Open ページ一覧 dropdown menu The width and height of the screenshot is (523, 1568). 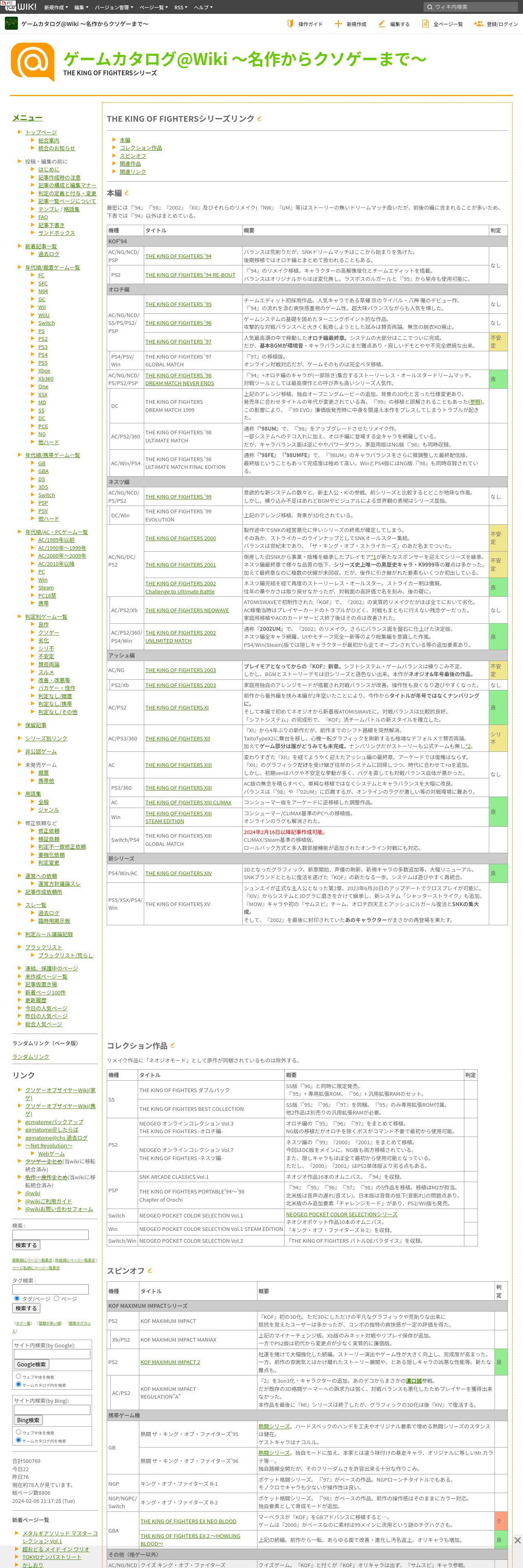click(154, 7)
